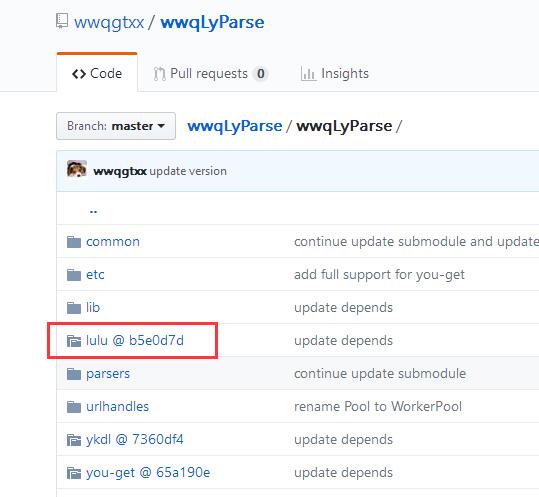
Task: Open the lulu @ b5e0d7d submodule
Action: 135,341
